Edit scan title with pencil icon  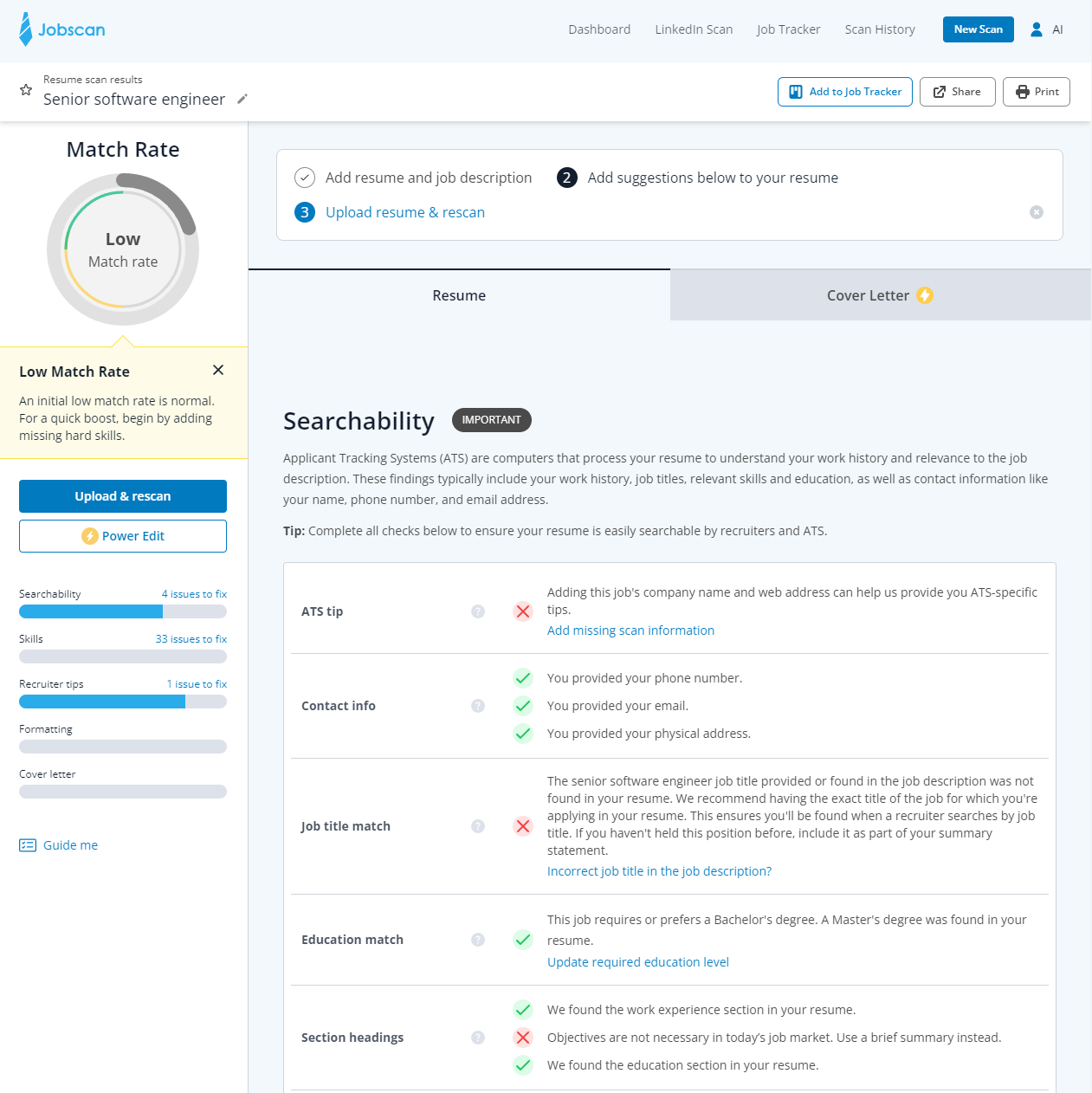(x=242, y=99)
